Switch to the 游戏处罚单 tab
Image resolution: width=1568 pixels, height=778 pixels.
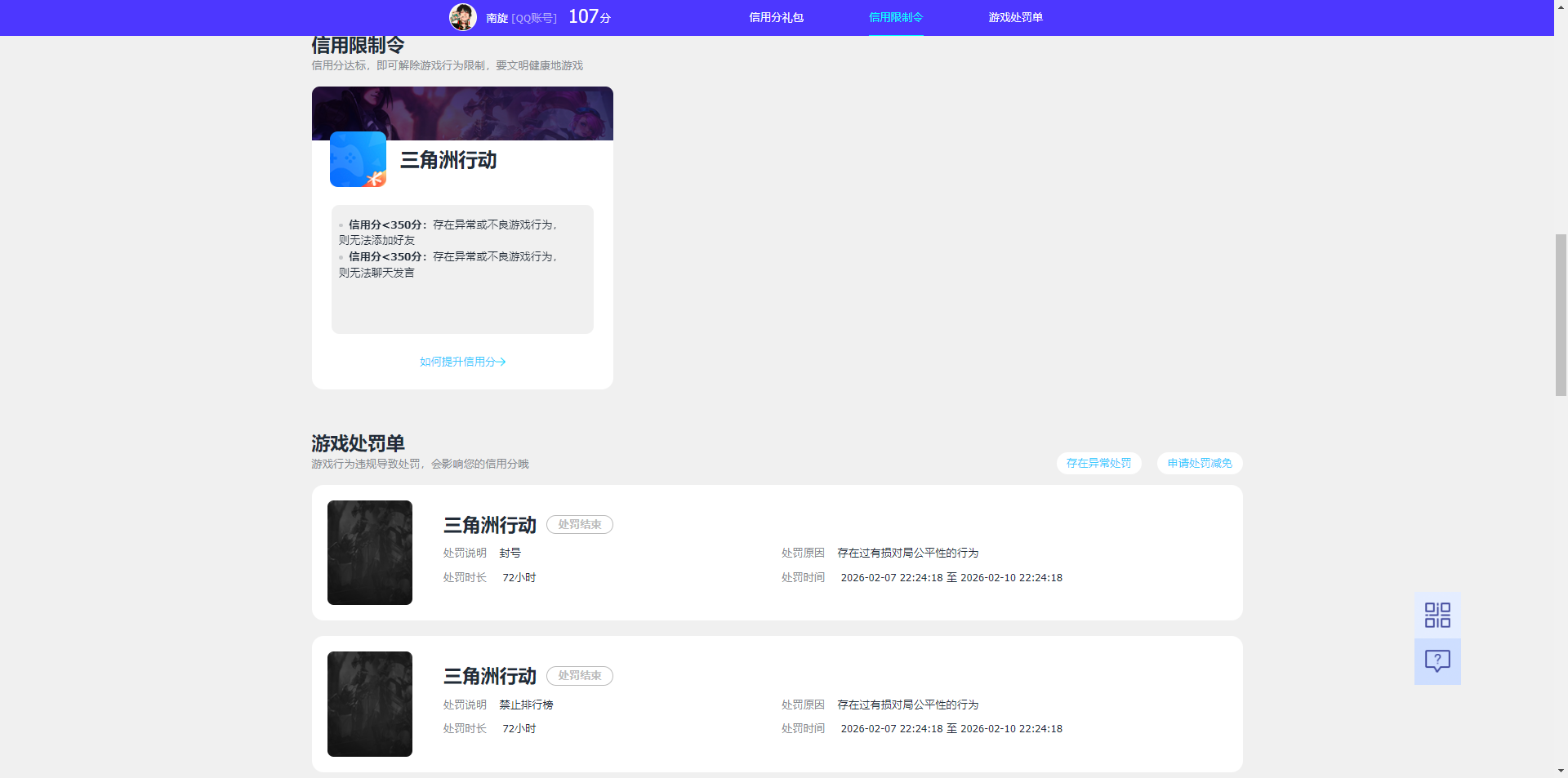coord(1015,17)
